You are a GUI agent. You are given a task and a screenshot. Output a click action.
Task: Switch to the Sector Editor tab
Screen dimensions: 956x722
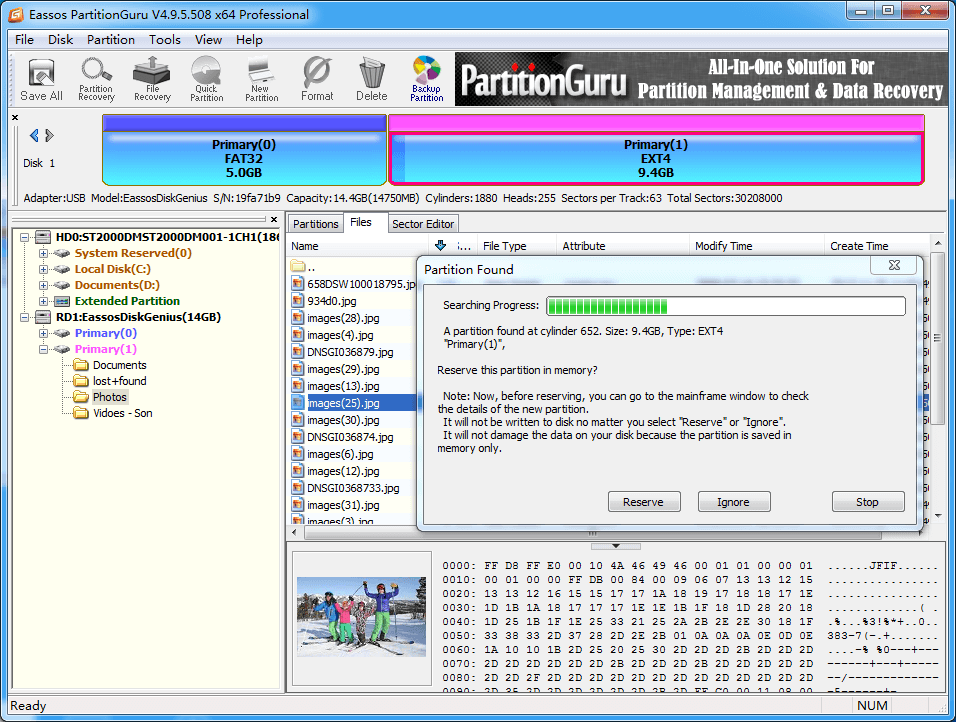(x=423, y=224)
